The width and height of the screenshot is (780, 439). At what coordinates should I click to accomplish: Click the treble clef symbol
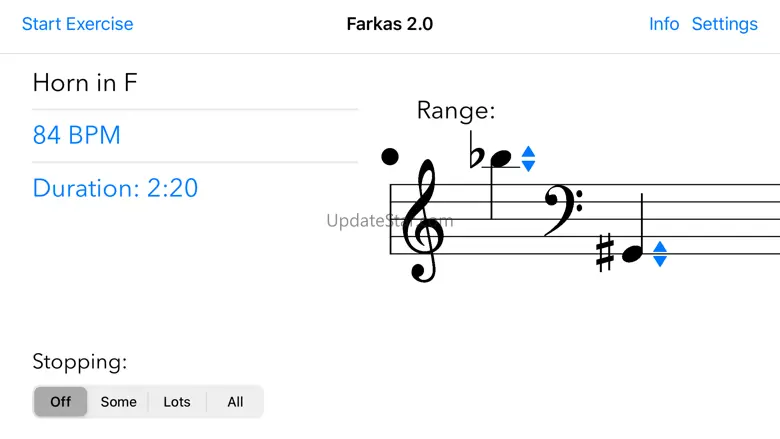pos(422,220)
